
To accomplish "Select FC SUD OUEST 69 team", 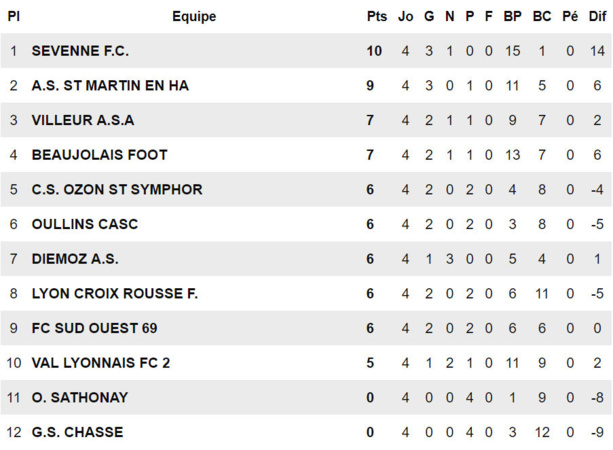I will [x=94, y=328].
